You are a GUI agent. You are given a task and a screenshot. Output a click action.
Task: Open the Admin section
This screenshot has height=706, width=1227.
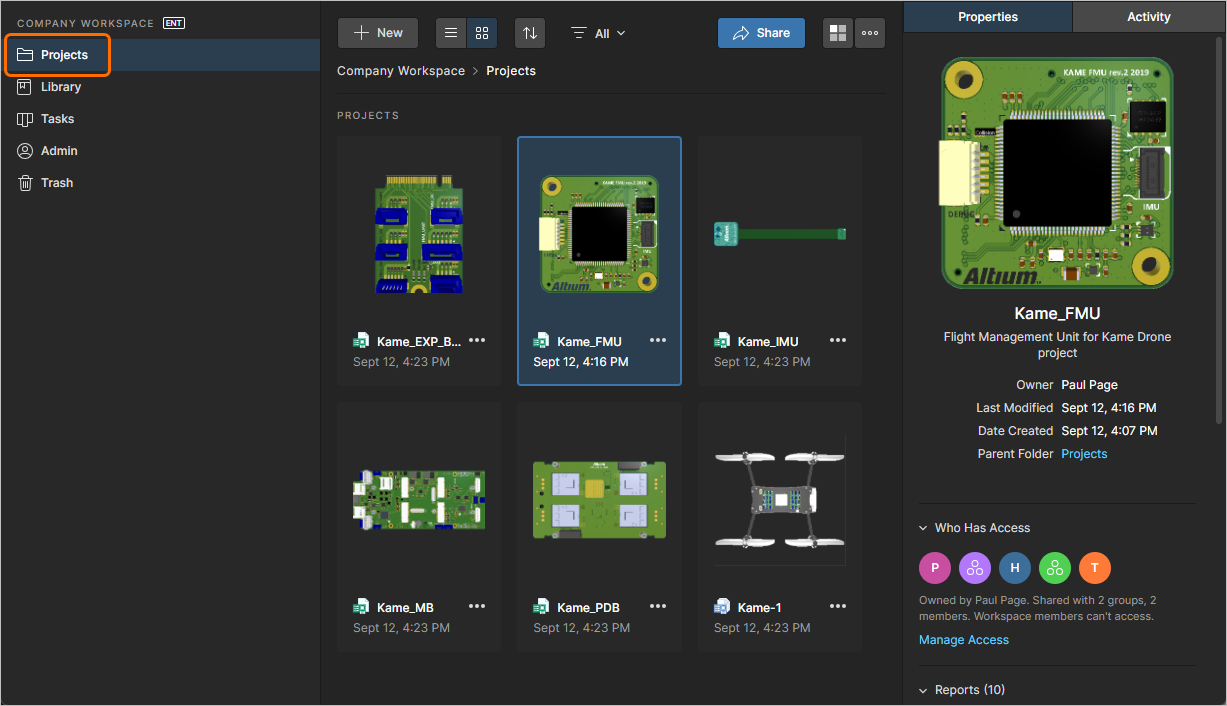61,150
